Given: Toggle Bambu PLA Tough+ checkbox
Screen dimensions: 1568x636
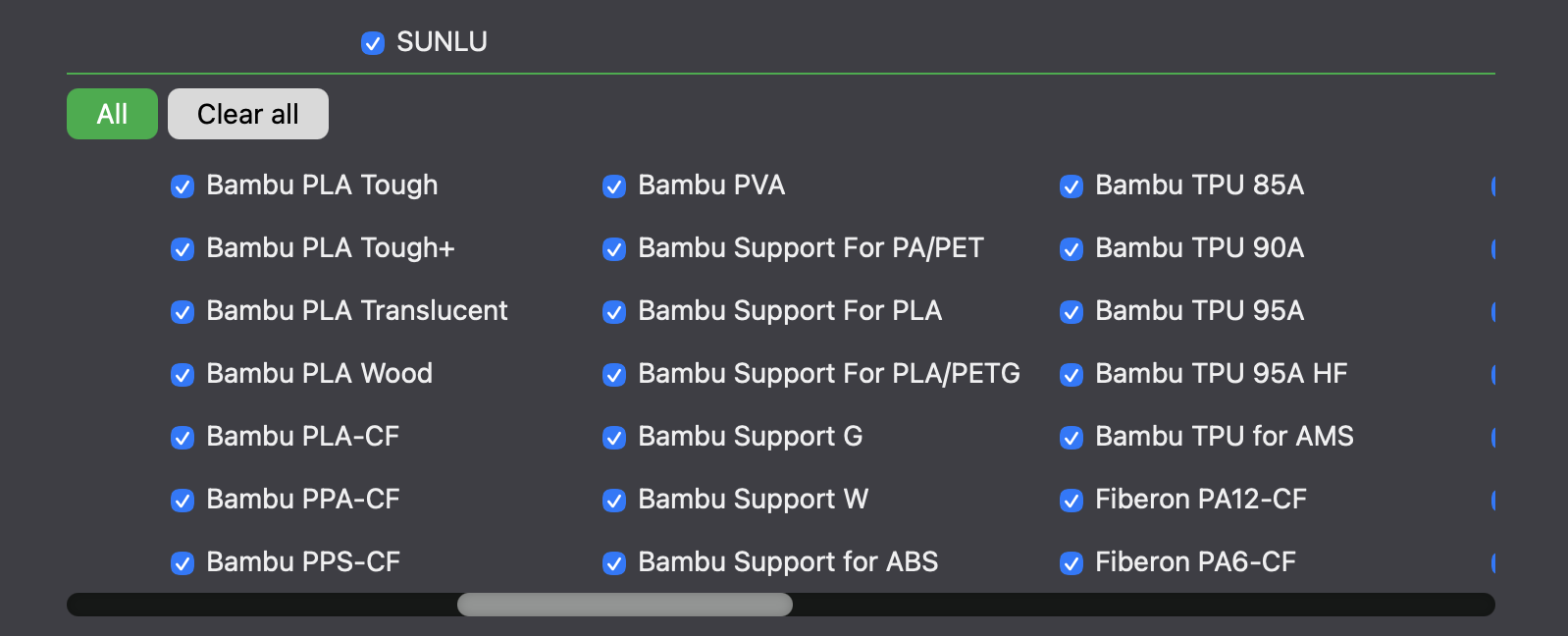Looking at the screenshot, I should (183, 249).
